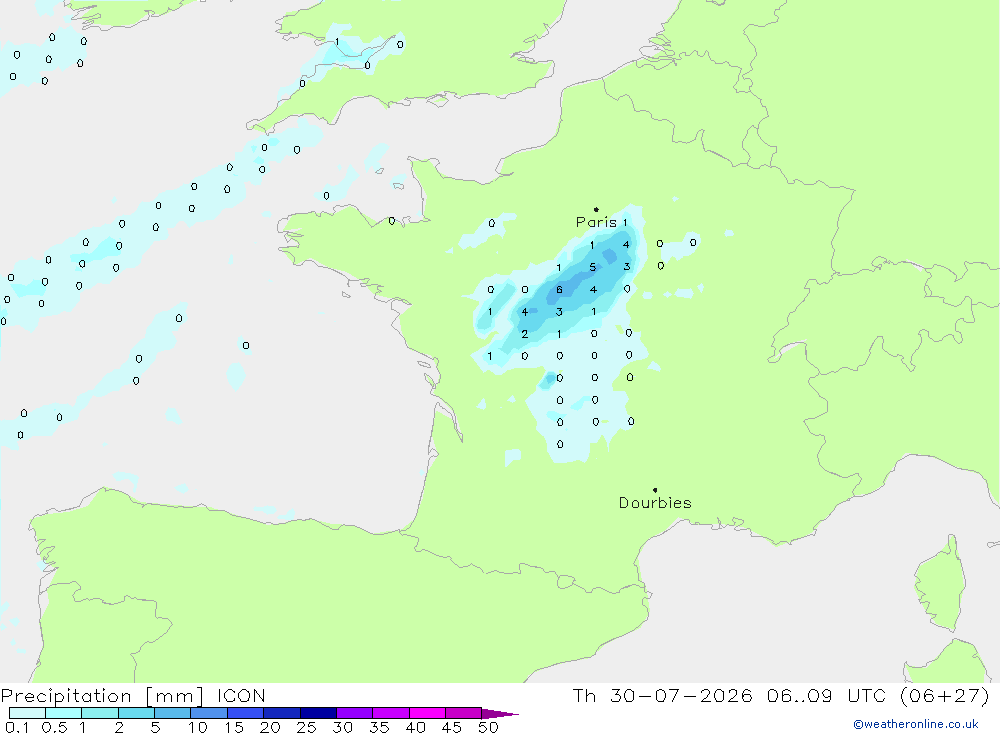This screenshot has width=1000, height=733.
Task: Click the legend label '25'
Action: pyautogui.click(x=307, y=727)
